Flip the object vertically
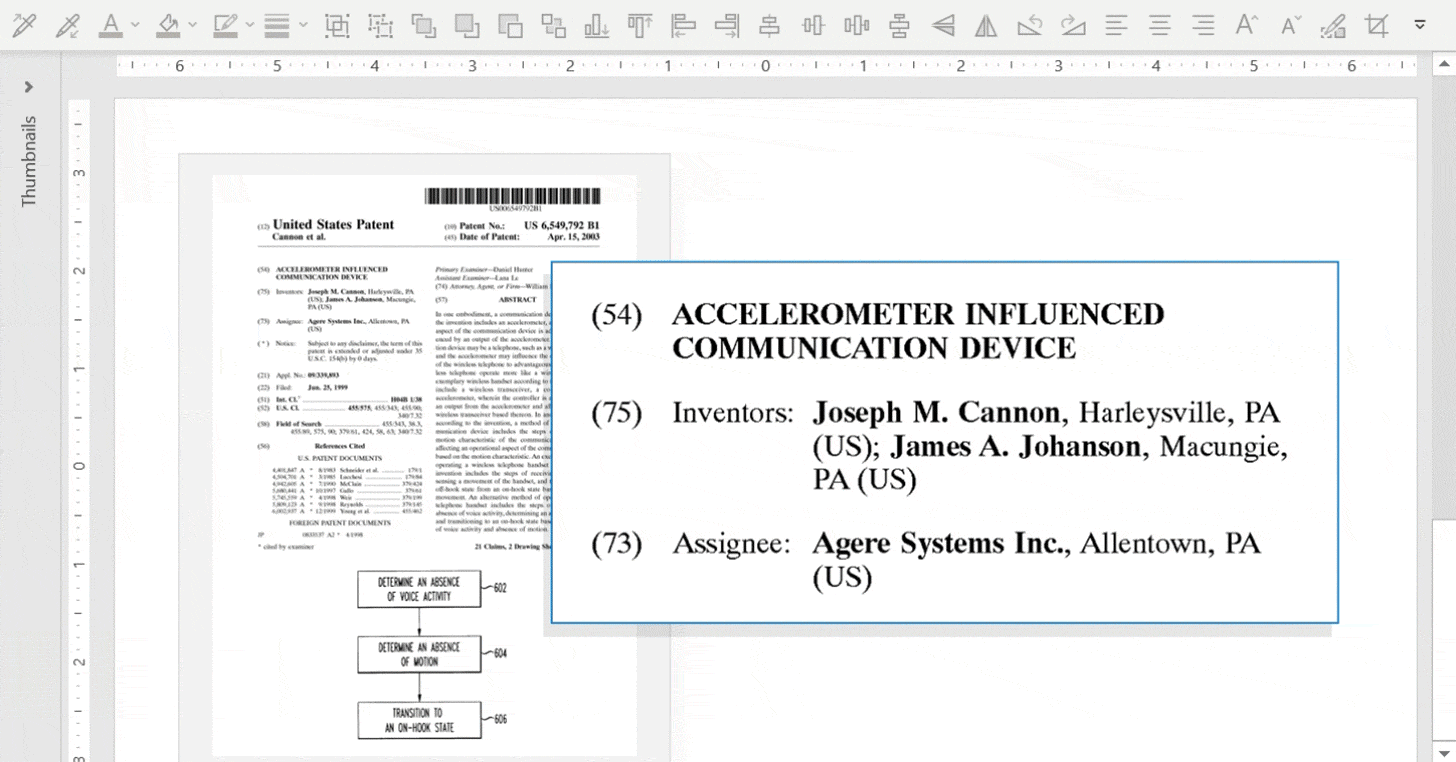 (x=943, y=25)
